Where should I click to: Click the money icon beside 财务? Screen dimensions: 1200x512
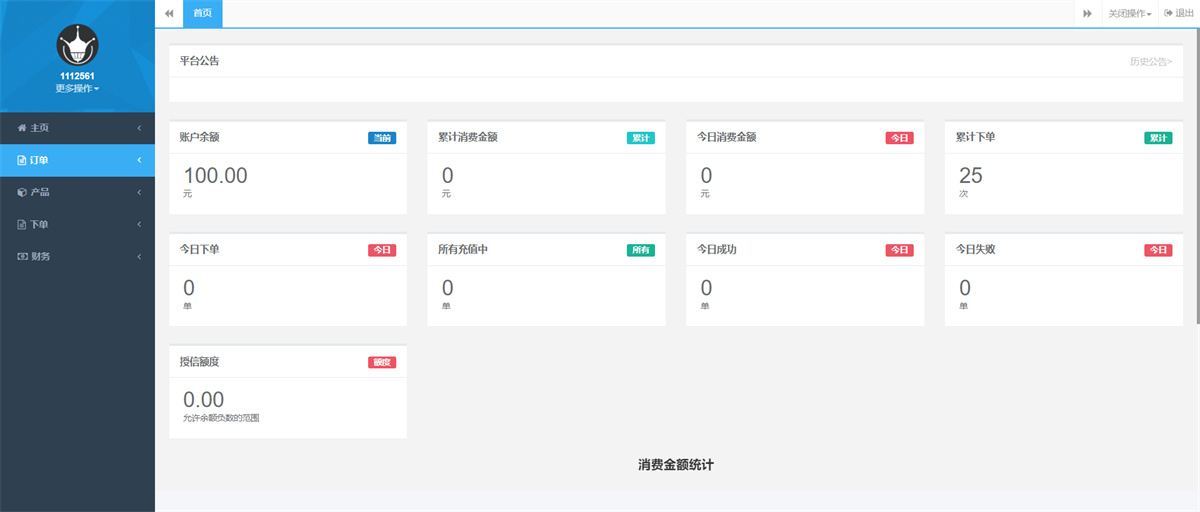(22, 256)
